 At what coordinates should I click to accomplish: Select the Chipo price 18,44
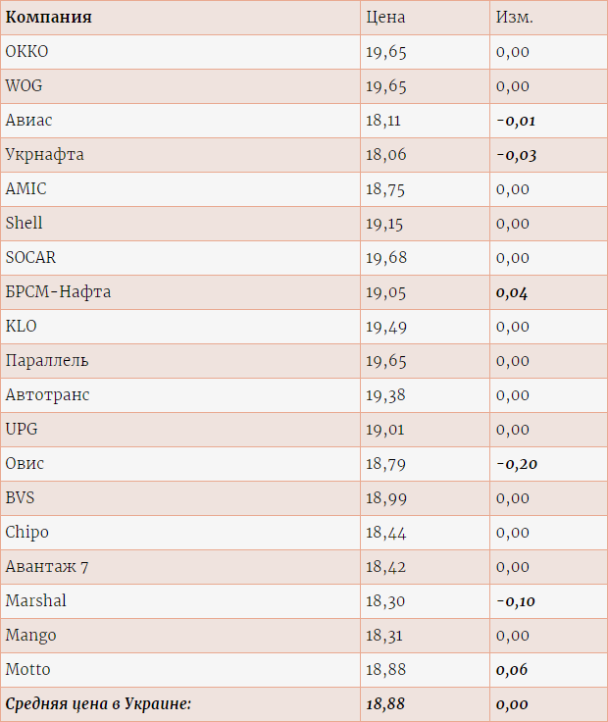click(386, 533)
